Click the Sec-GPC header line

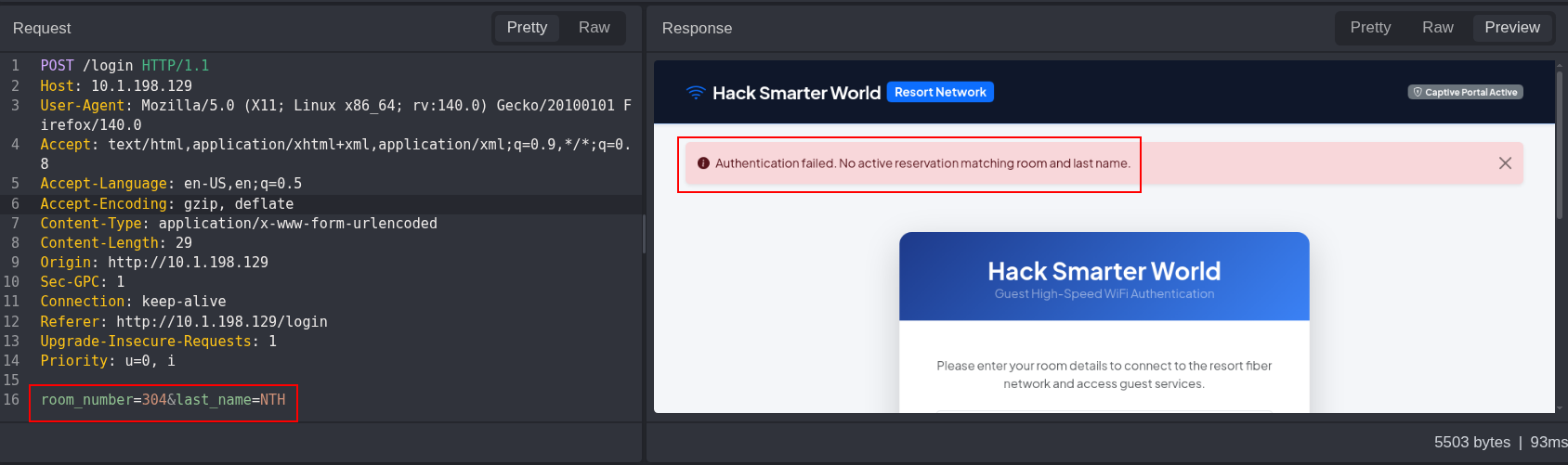tap(83, 282)
